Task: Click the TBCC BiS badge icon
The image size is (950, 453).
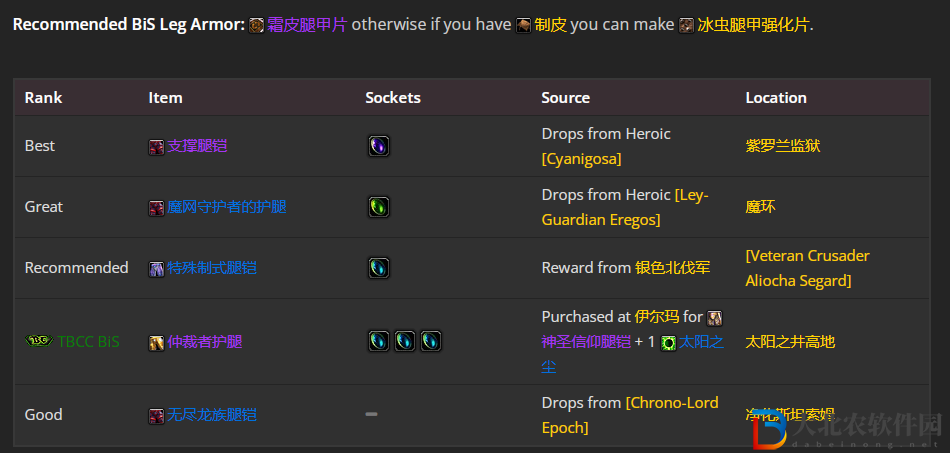Action: tap(39, 341)
